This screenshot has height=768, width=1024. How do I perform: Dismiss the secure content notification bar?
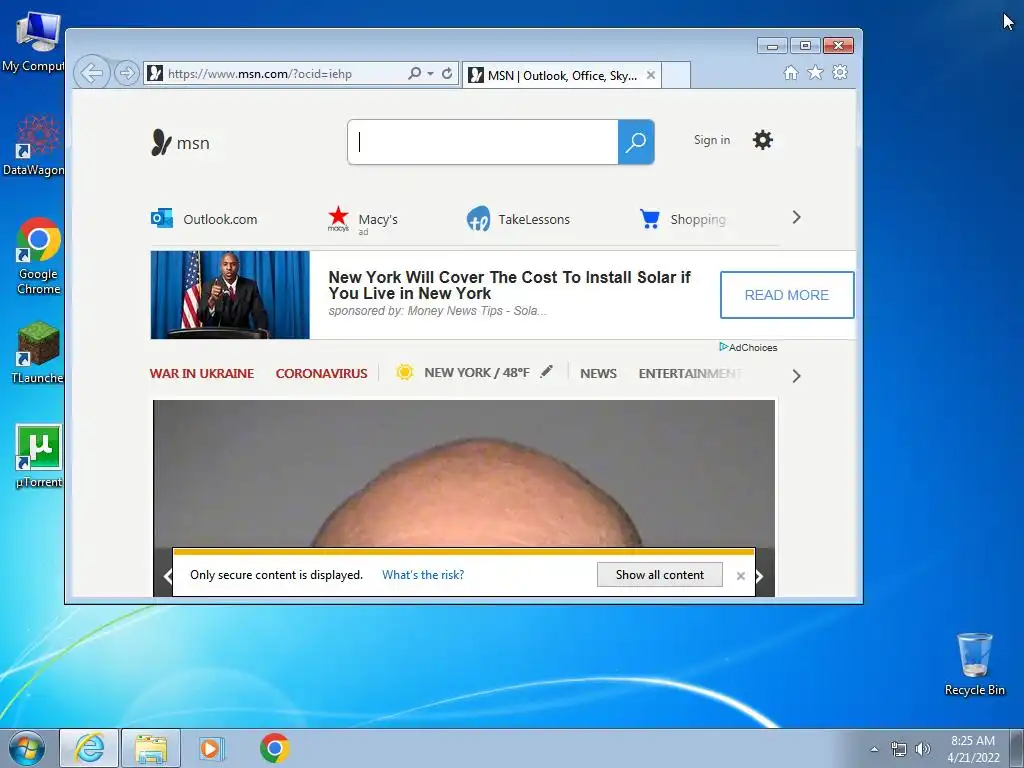(x=741, y=576)
